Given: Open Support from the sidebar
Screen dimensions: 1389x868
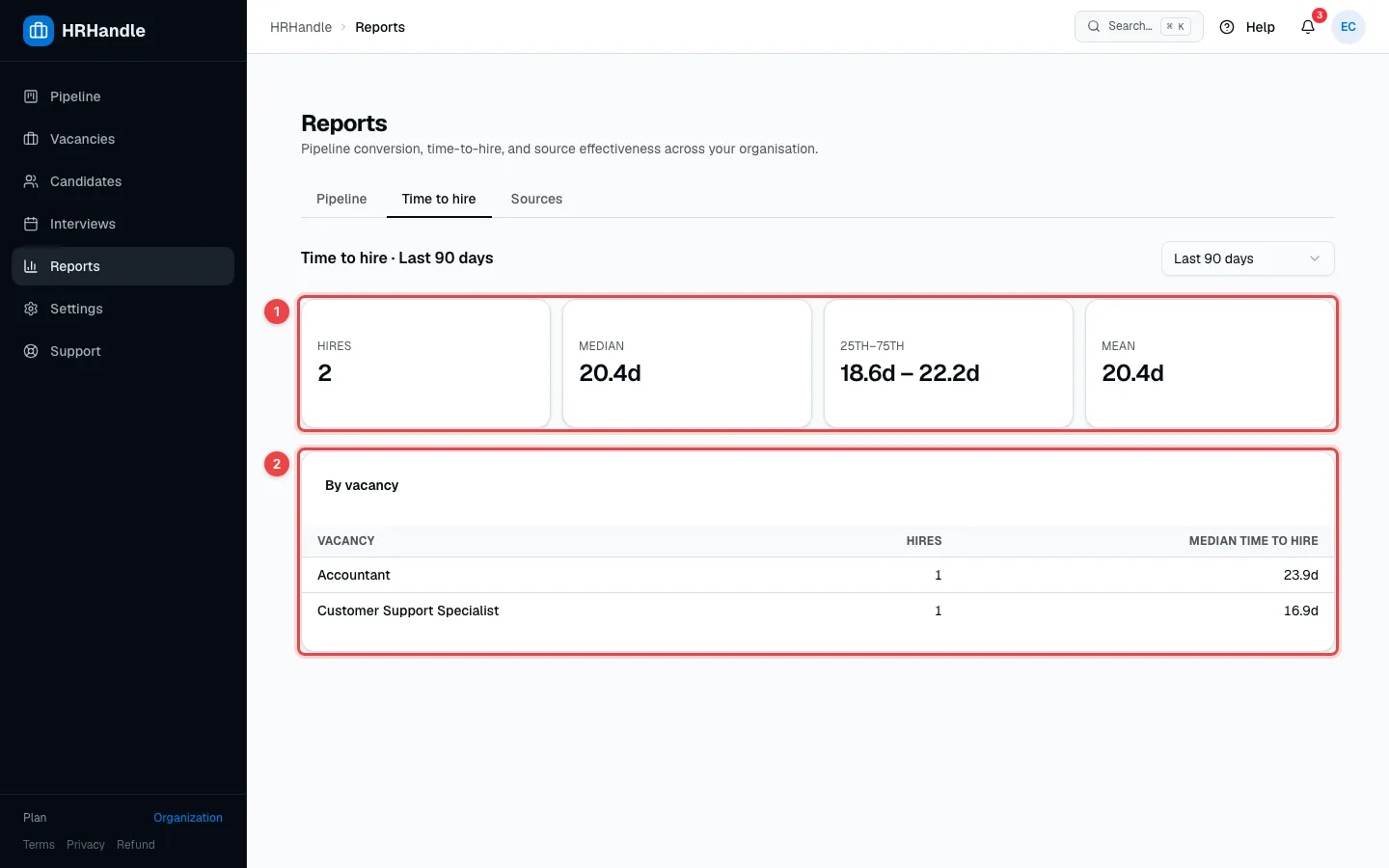Looking at the screenshot, I should tap(123, 351).
